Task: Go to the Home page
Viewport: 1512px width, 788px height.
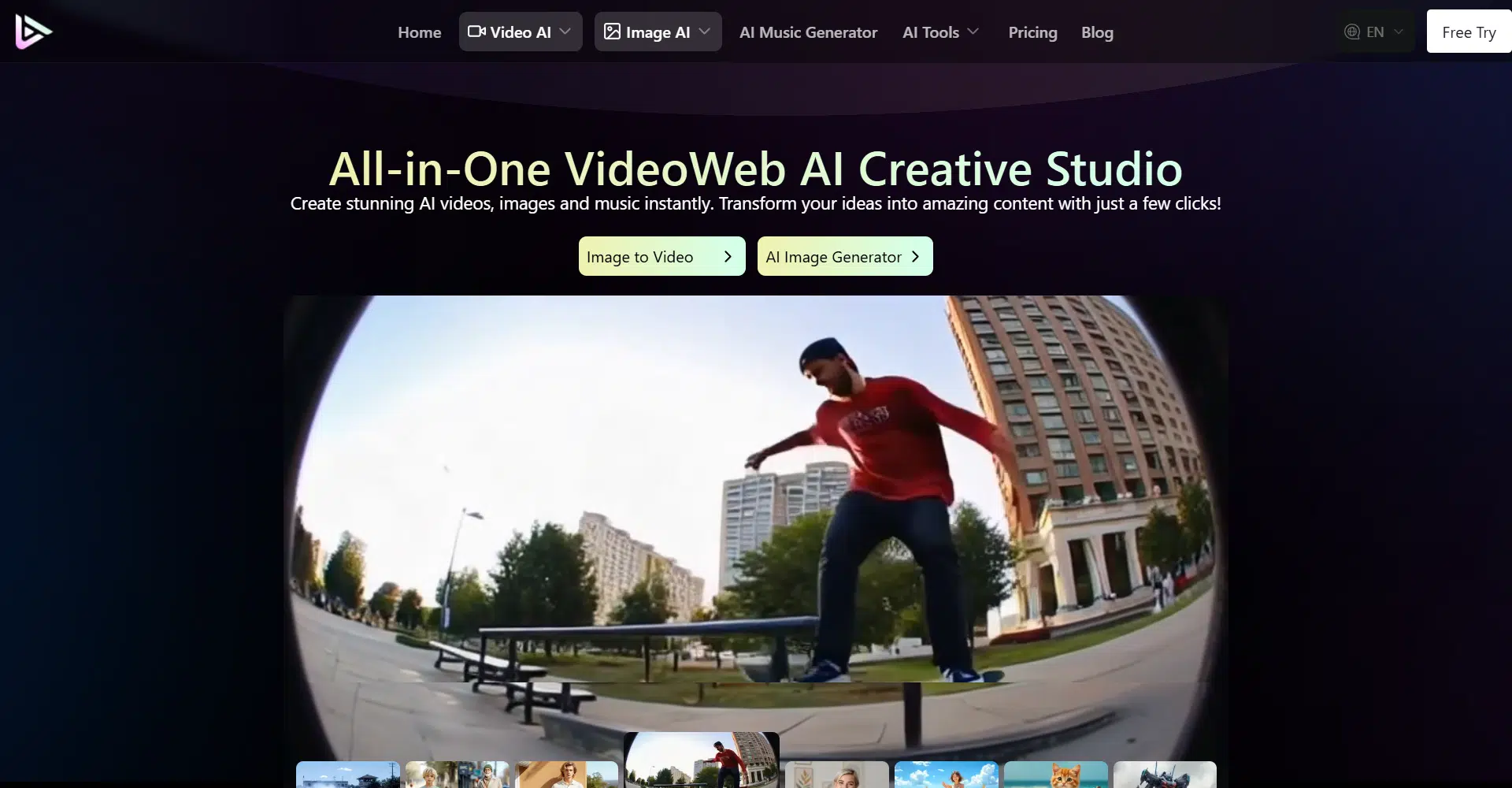Action: pyautogui.click(x=419, y=32)
